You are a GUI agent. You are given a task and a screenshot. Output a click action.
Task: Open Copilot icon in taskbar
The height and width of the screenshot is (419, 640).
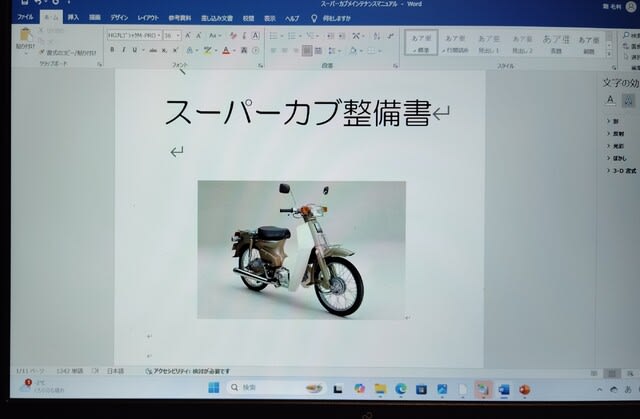359,388
